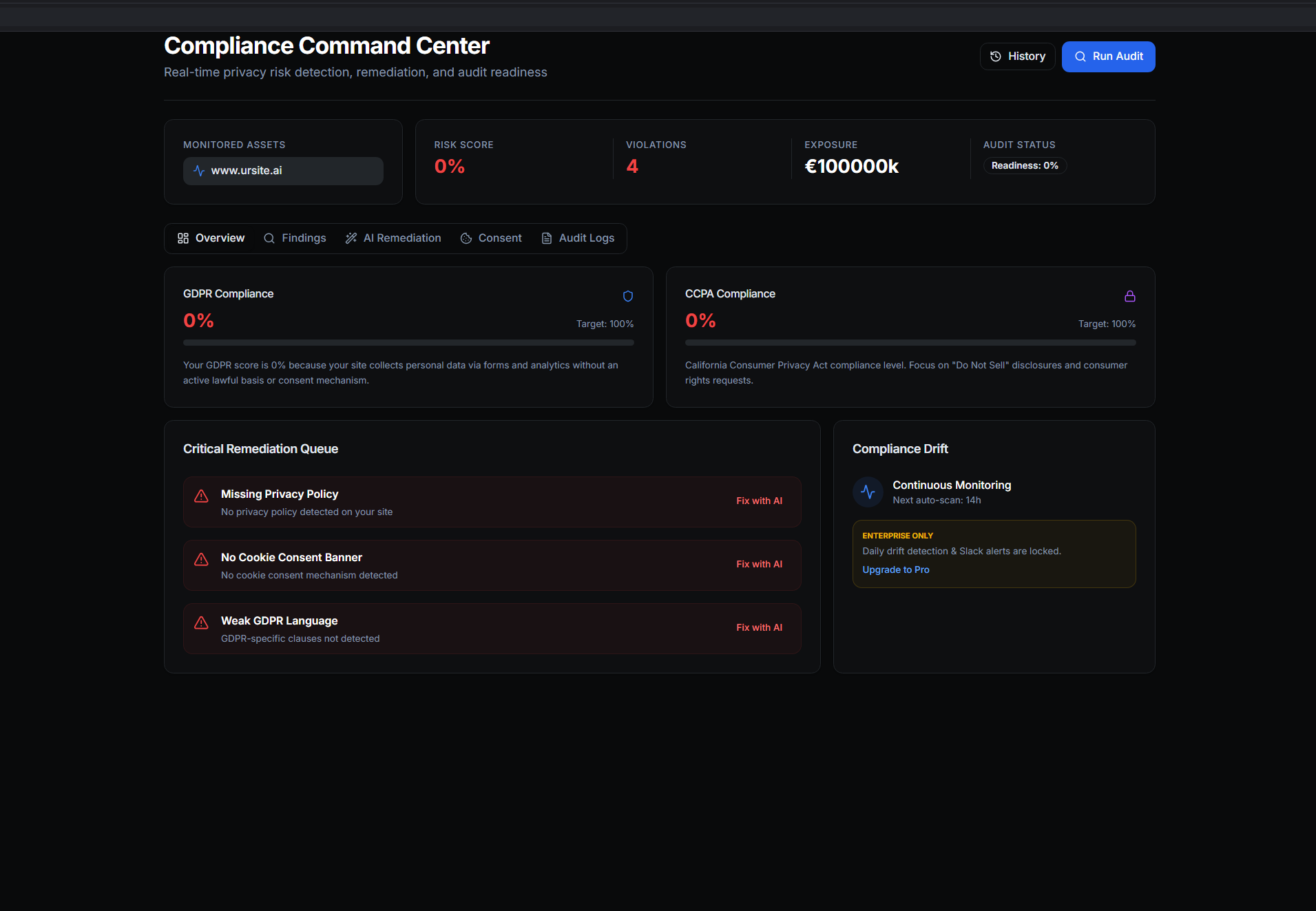This screenshot has height=911, width=1316.
Task: Click the Risk Score 0% value
Action: [x=449, y=167]
